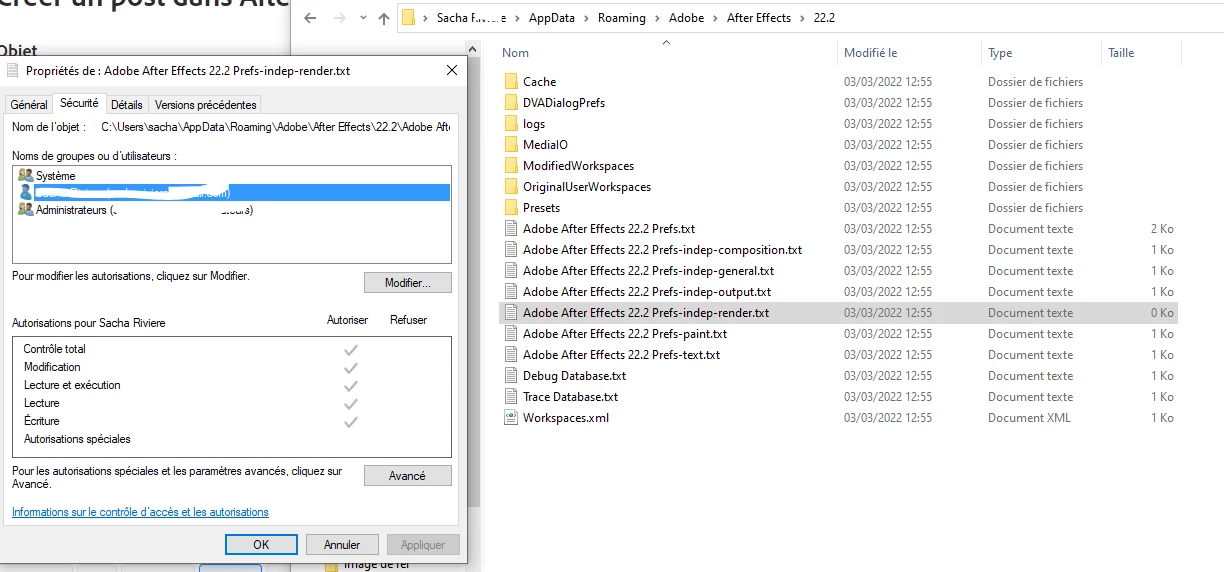Click the Workspaces.xml file icon
The image size is (1224, 572).
pyautogui.click(x=511, y=417)
